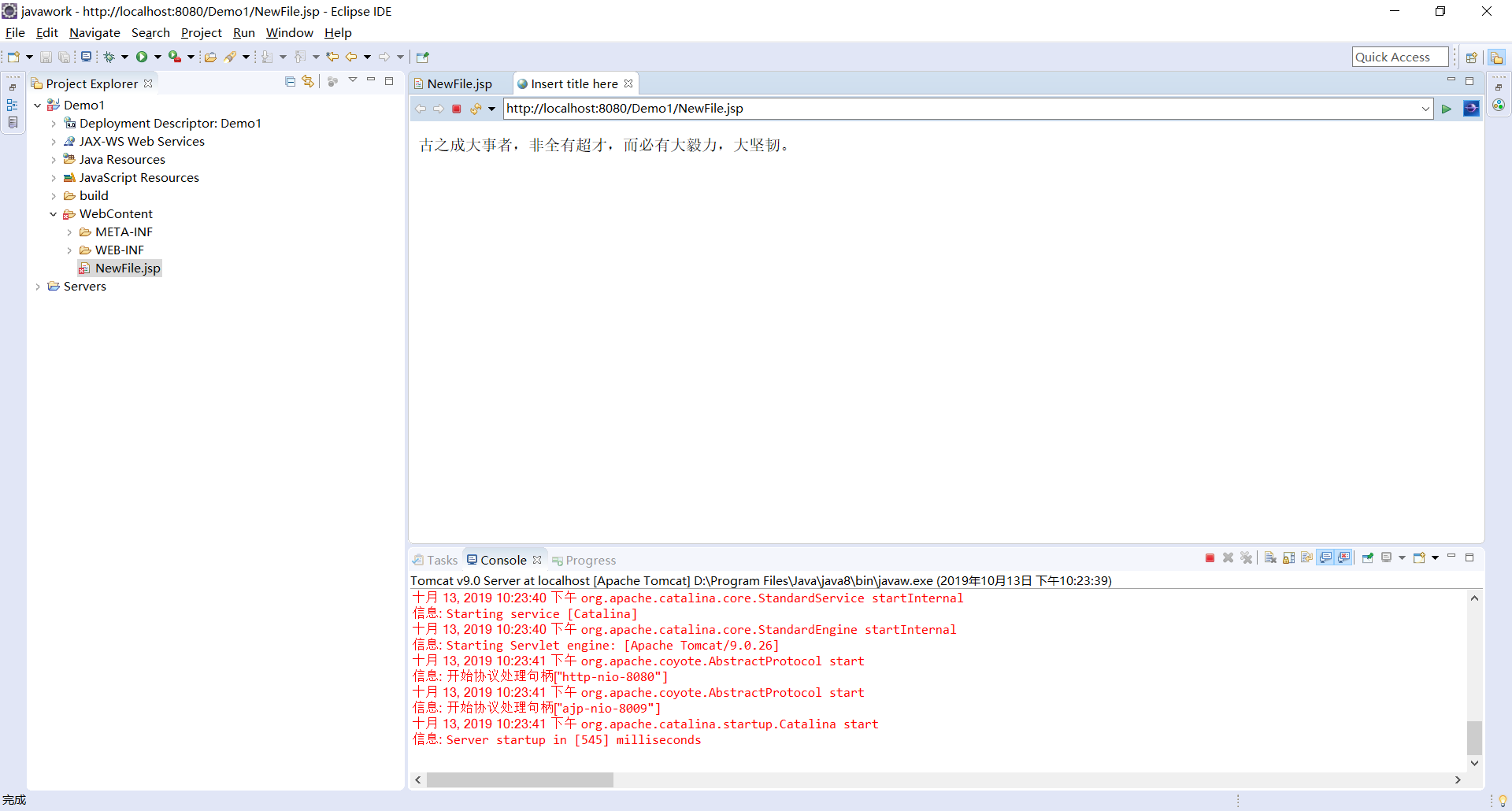Click the back arrow in the browser toolbar

click(x=421, y=109)
